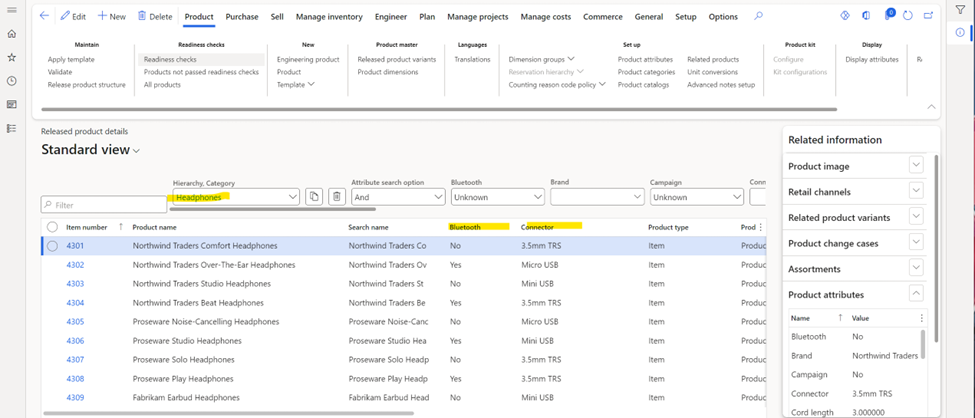Open Recent clock icon in sidebar
The height and width of the screenshot is (418, 975).
(11, 81)
